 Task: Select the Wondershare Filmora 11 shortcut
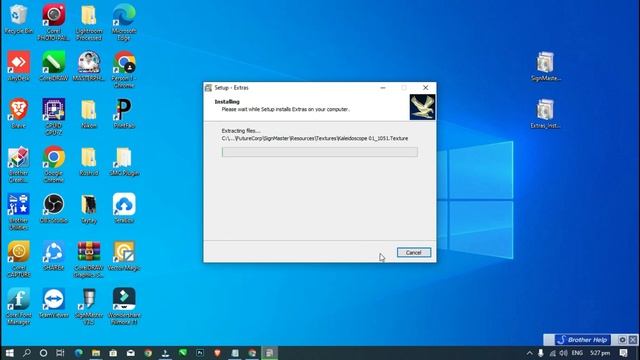(x=124, y=306)
